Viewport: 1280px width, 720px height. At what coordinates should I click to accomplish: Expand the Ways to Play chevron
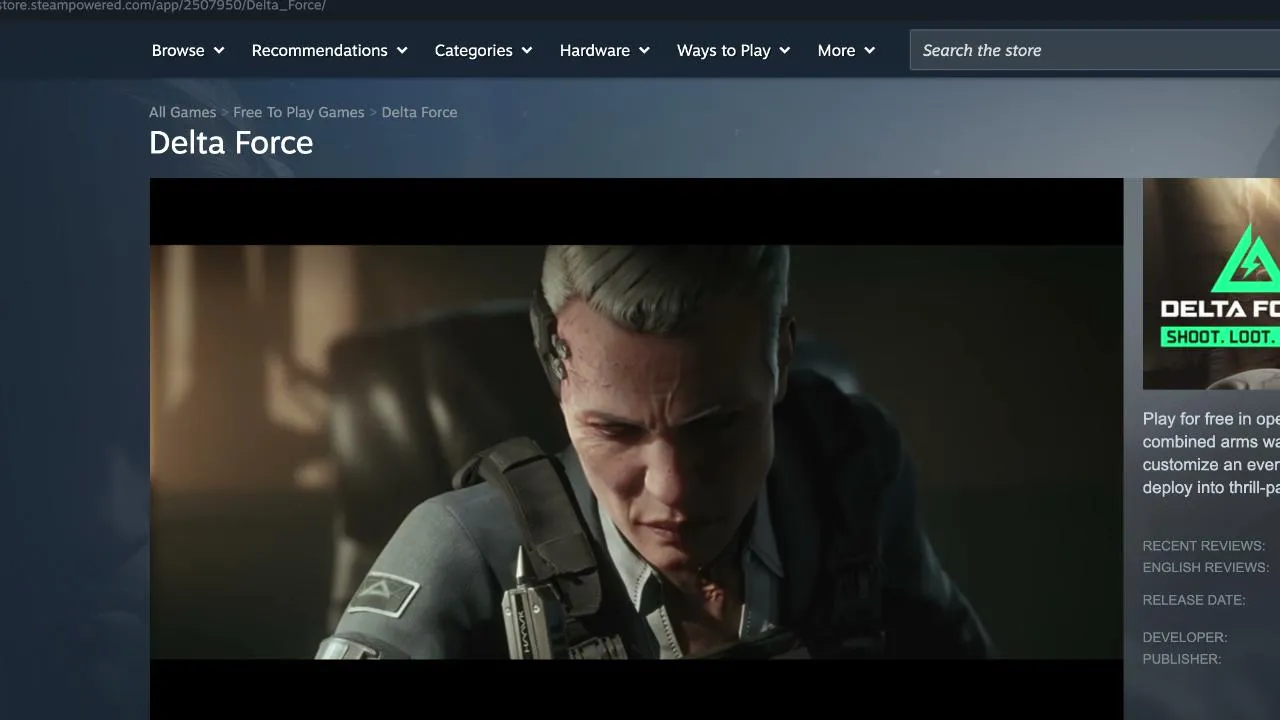pyautogui.click(x=785, y=51)
